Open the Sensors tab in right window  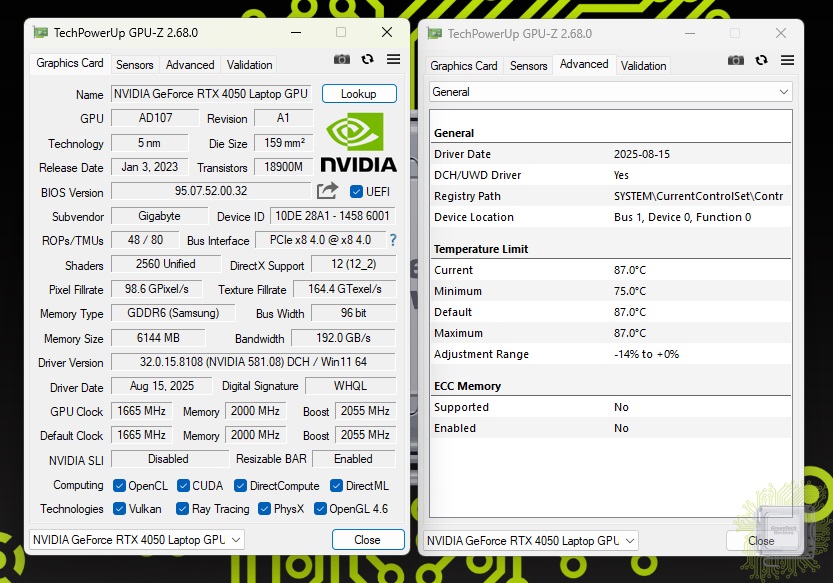click(529, 66)
